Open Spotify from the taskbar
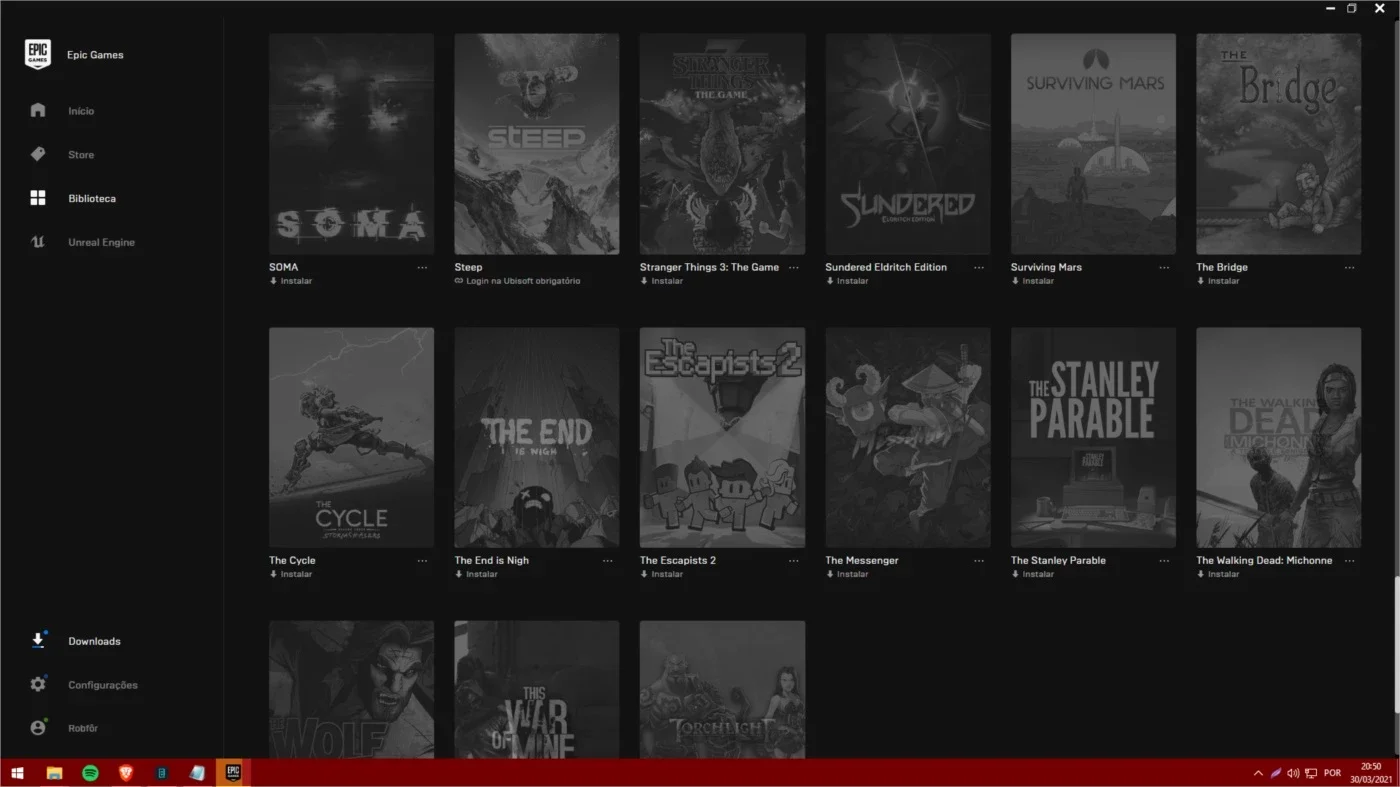The image size is (1400, 787). pyautogui.click(x=90, y=773)
